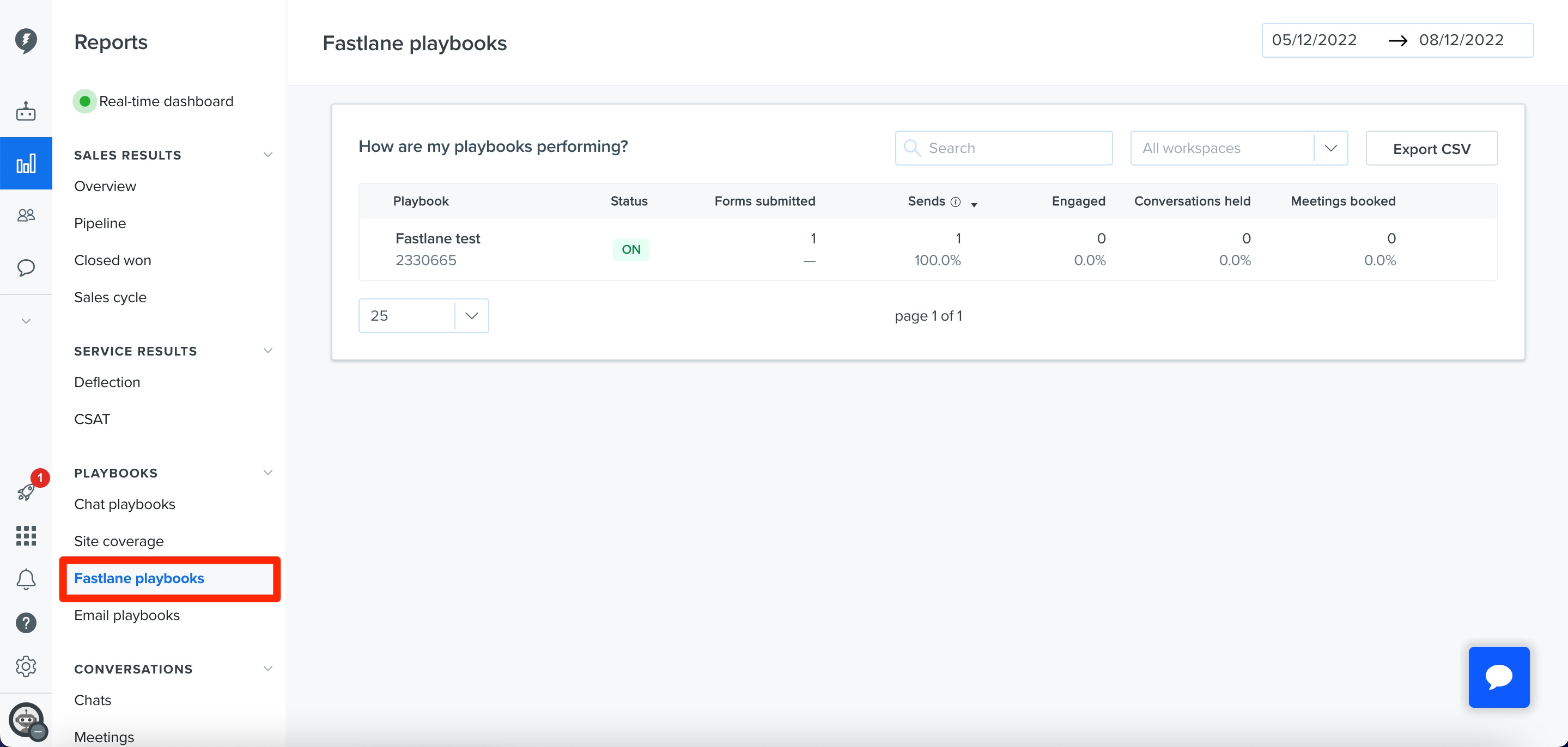
Task: Collapse the Playbooks section
Action: [x=268, y=473]
